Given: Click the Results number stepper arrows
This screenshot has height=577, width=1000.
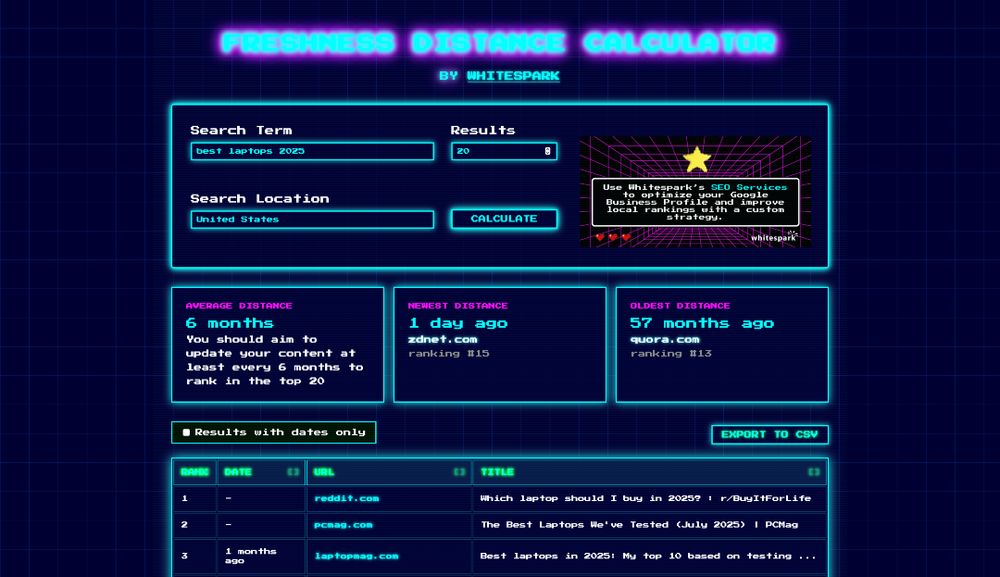Looking at the screenshot, I should (547, 151).
